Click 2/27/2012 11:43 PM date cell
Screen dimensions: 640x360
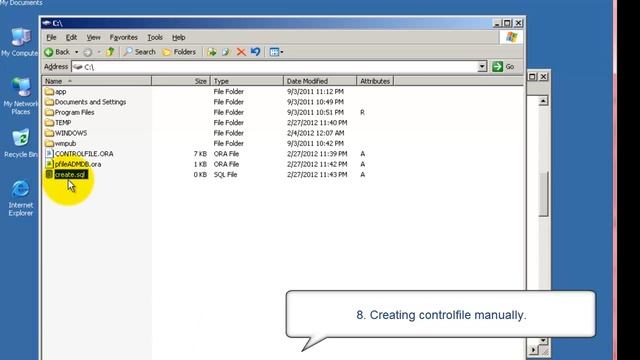317,175
